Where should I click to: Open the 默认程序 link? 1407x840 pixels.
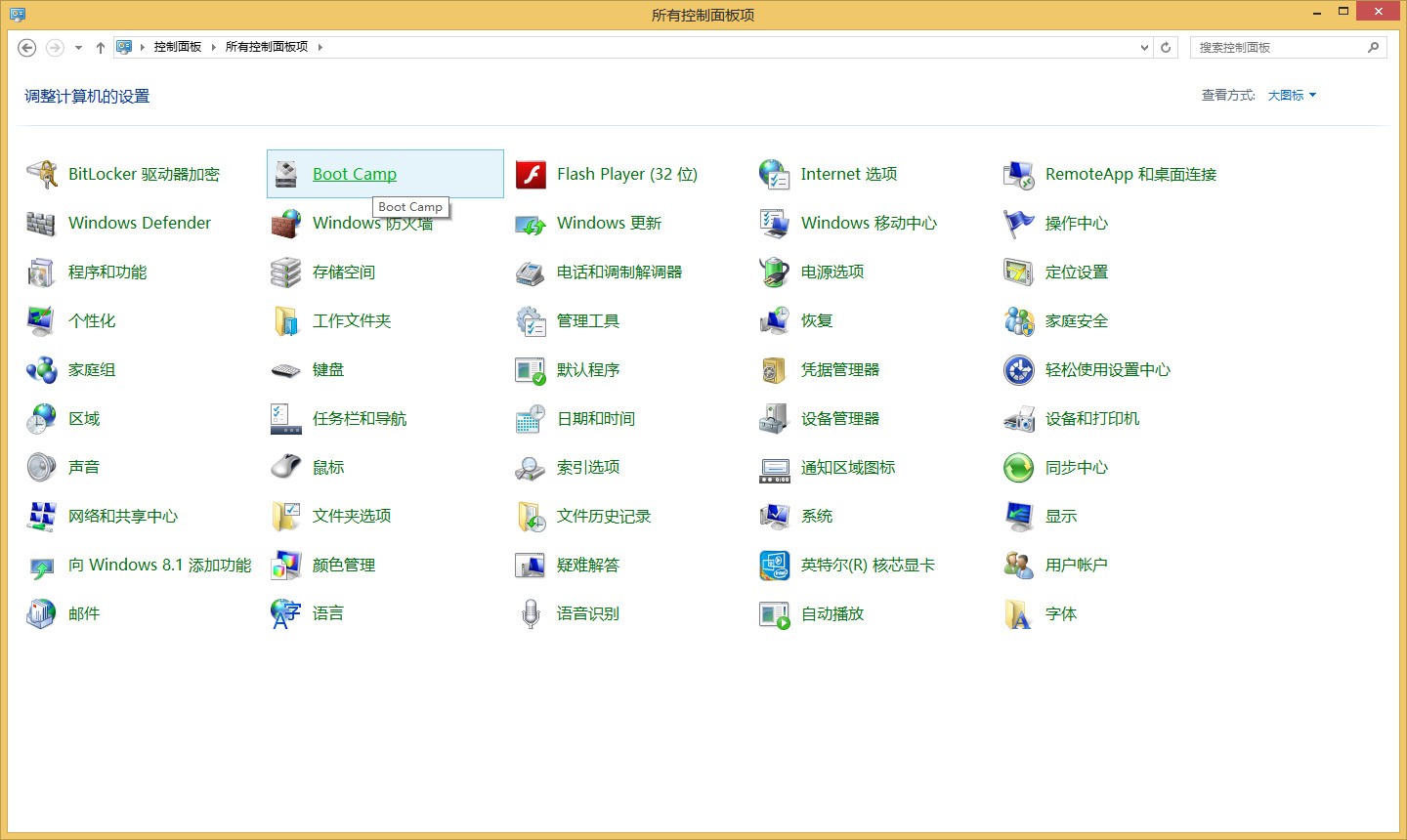(588, 369)
